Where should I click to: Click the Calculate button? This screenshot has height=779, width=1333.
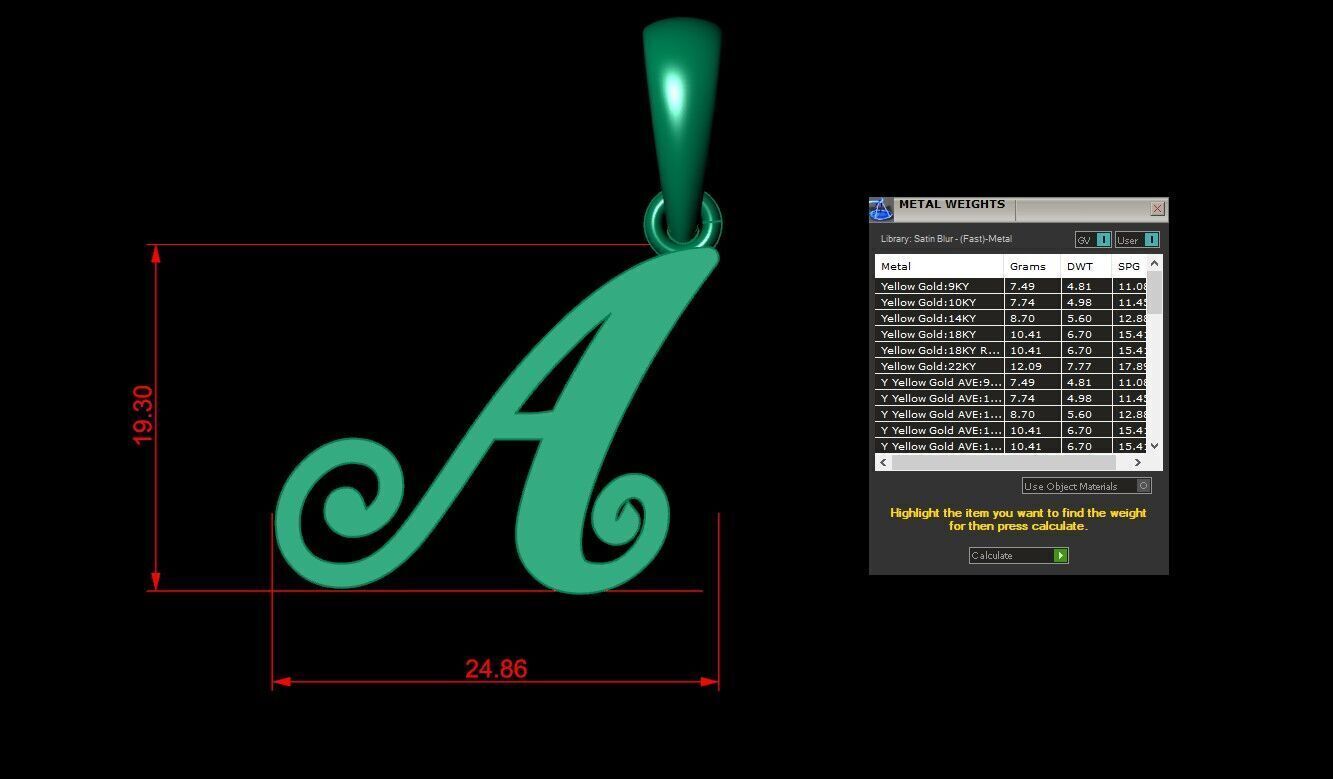point(1018,555)
